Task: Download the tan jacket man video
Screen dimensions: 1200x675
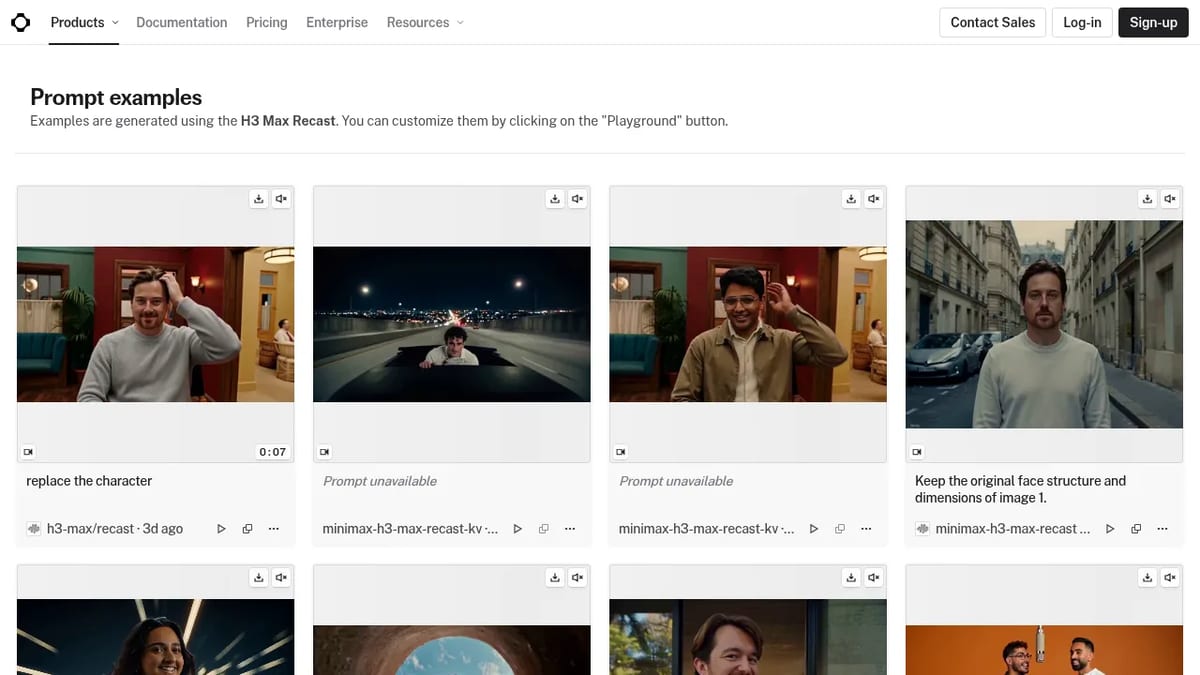Action: [x=851, y=199]
